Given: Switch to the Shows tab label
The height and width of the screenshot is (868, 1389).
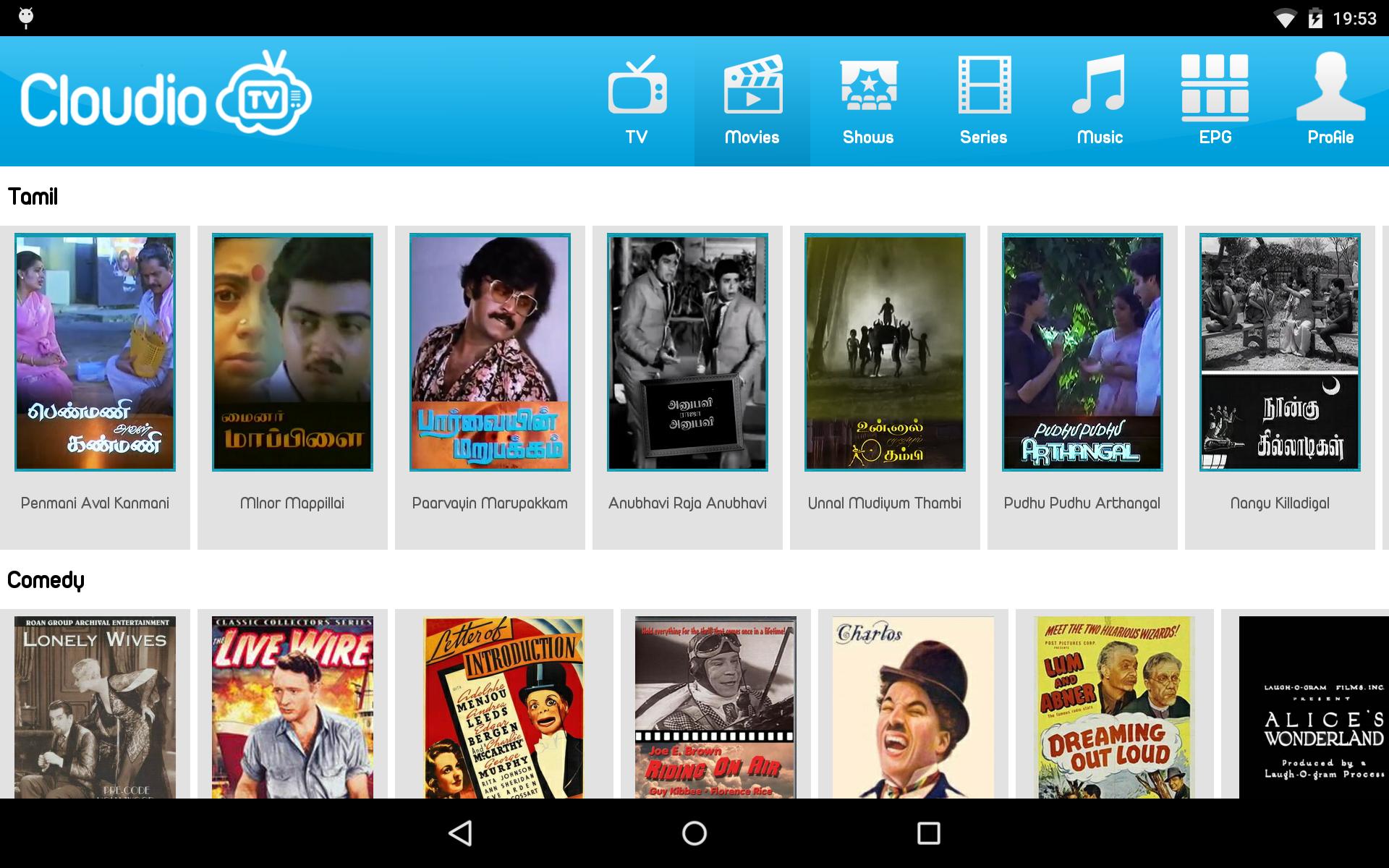Looking at the screenshot, I should (868, 137).
